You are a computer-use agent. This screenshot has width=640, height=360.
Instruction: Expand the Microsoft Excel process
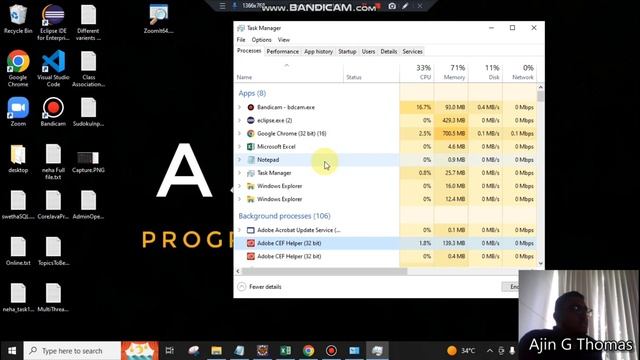click(240, 146)
